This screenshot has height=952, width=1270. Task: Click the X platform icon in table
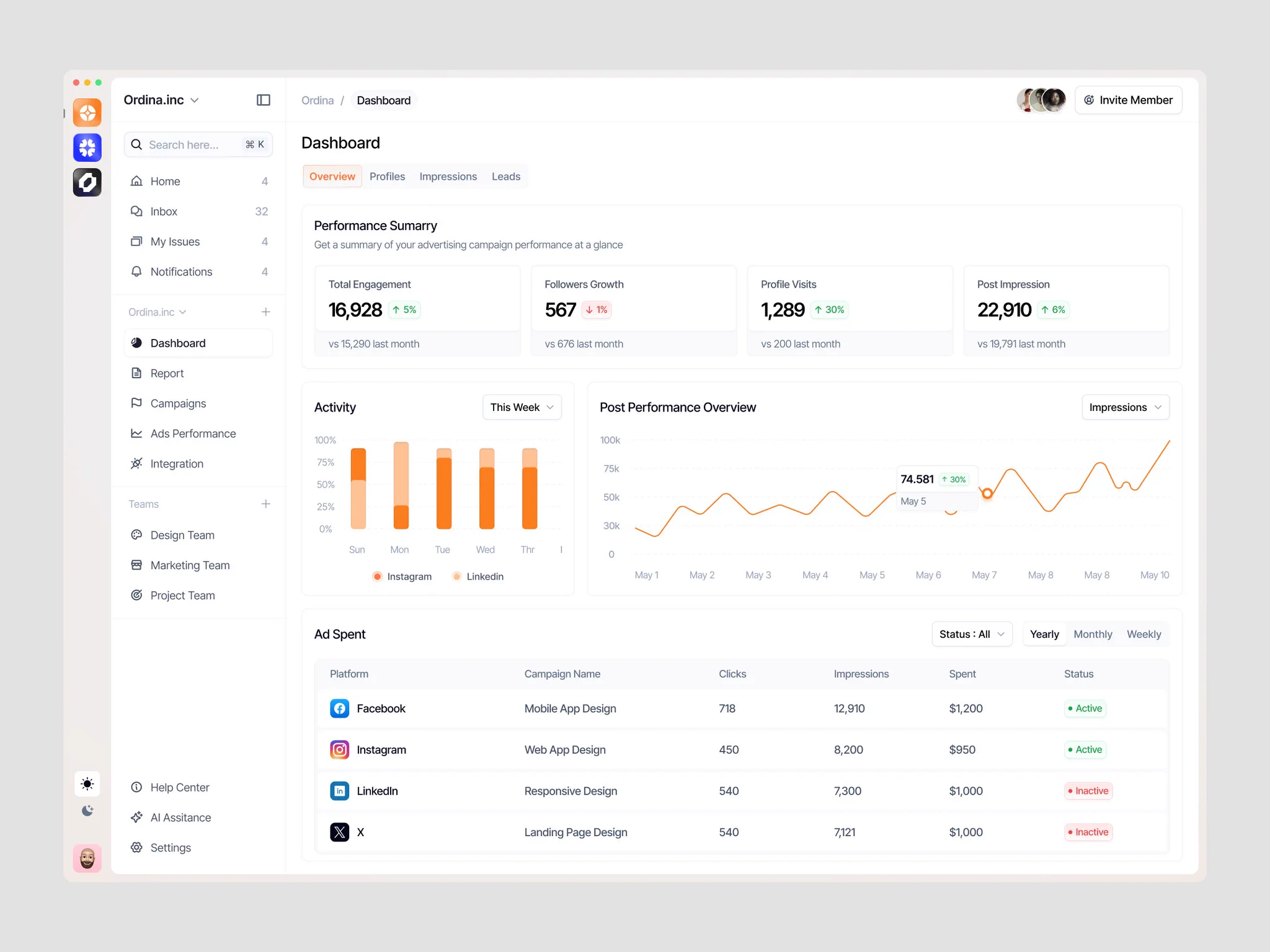[x=339, y=832]
